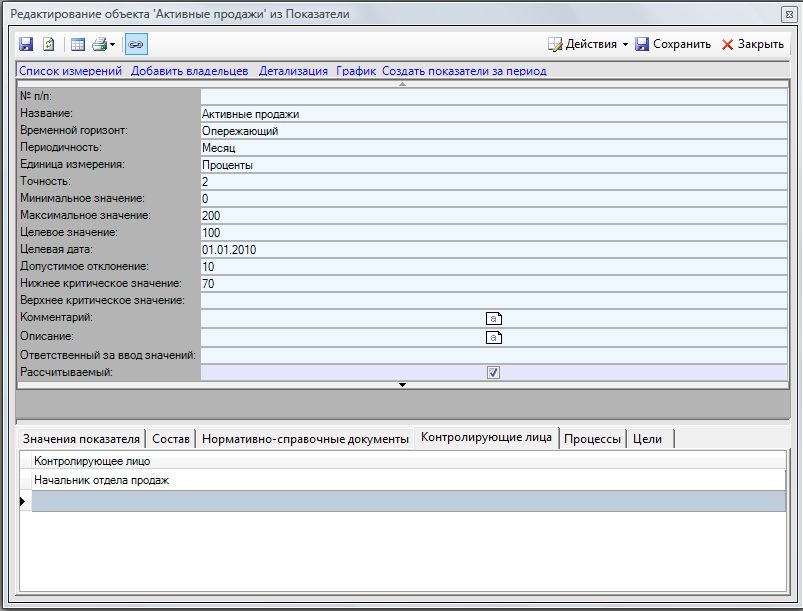The width and height of the screenshot is (803, 611).
Task: Open the Список измерений link
Action: (x=70, y=71)
